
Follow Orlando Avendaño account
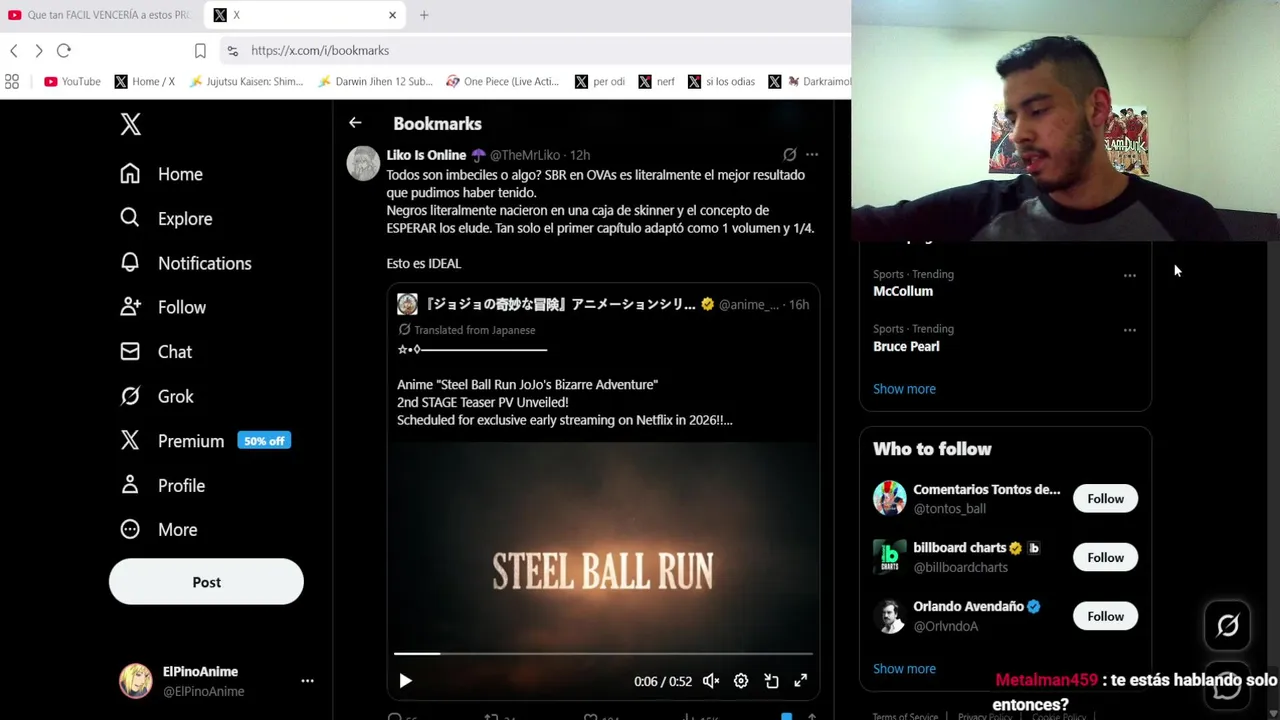pyautogui.click(x=1105, y=617)
